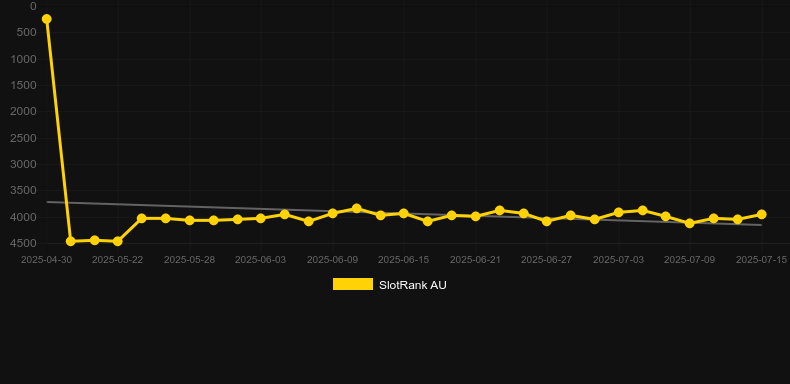The width and height of the screenshot is (790, 384).
Task: Click the 2025-07-15 x-axis date label
Action: point(761,260)
